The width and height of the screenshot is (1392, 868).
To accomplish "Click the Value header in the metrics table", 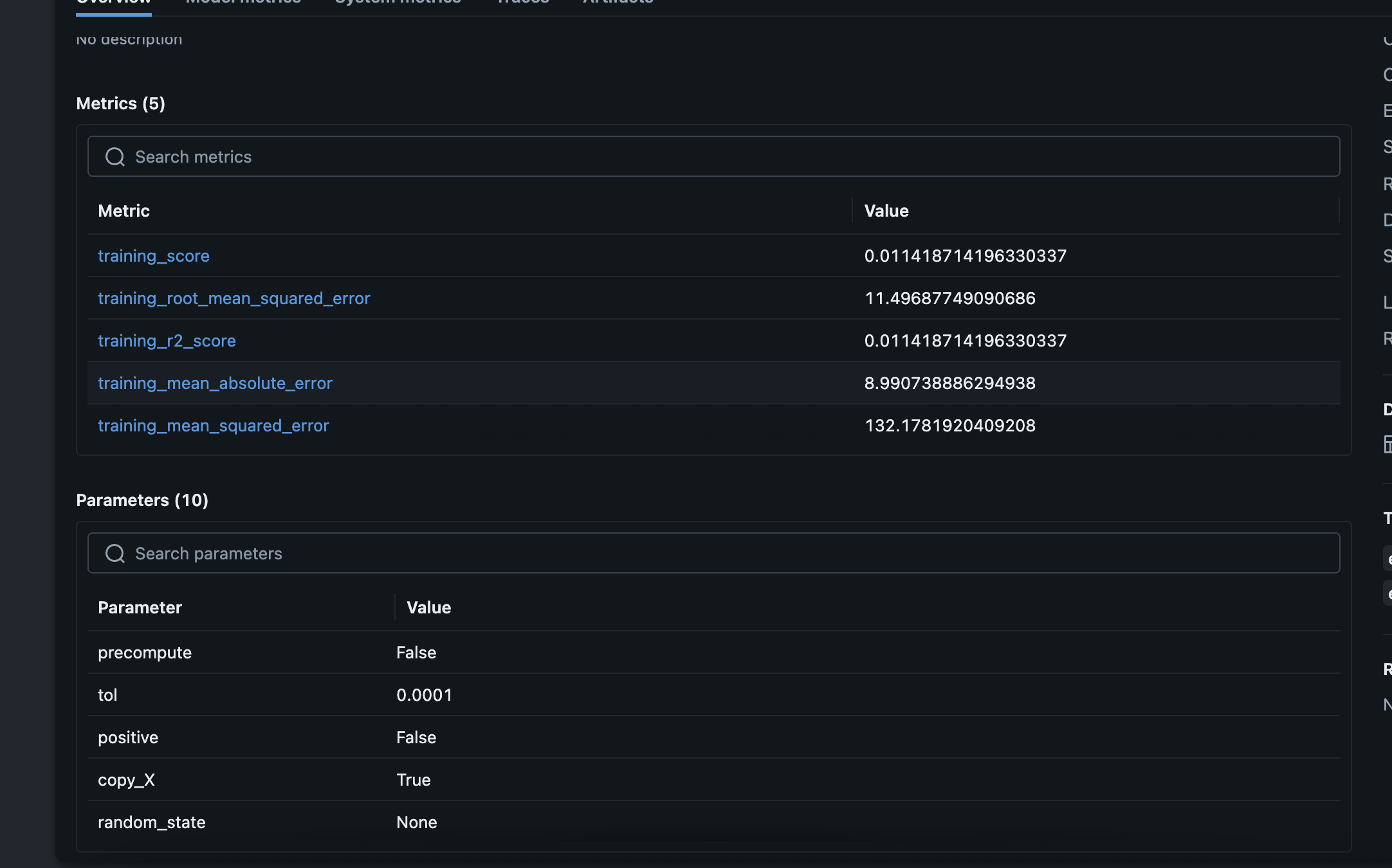I will click(x=886, y=211).
